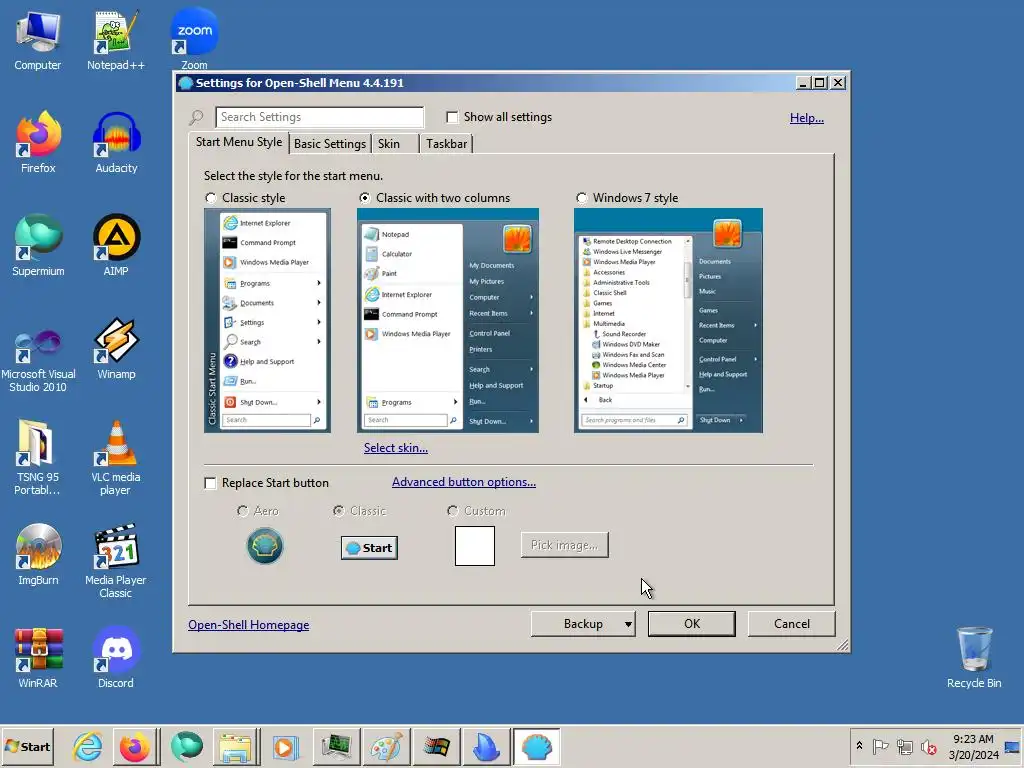Viewport: 1024px width, 768px height.
Task: Select the Supermium desktop icon
Action: coord(38,246)
